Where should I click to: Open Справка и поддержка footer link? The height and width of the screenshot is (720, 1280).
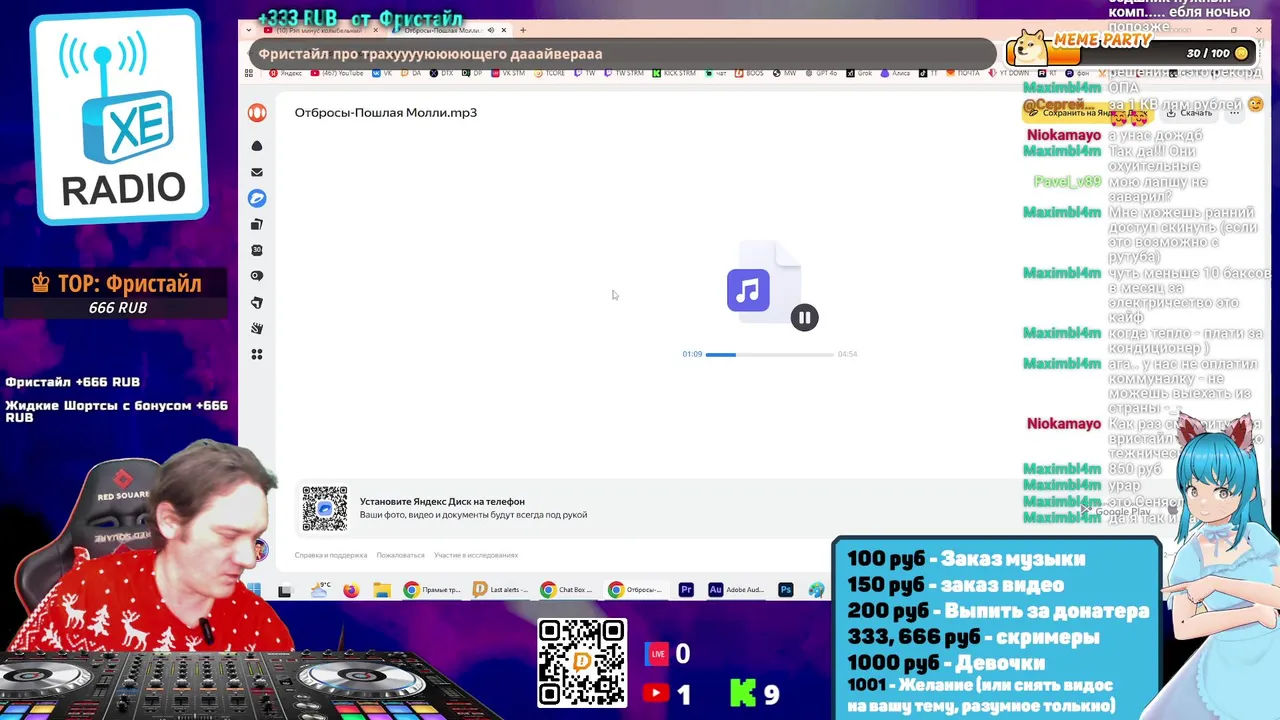point(331,555)
